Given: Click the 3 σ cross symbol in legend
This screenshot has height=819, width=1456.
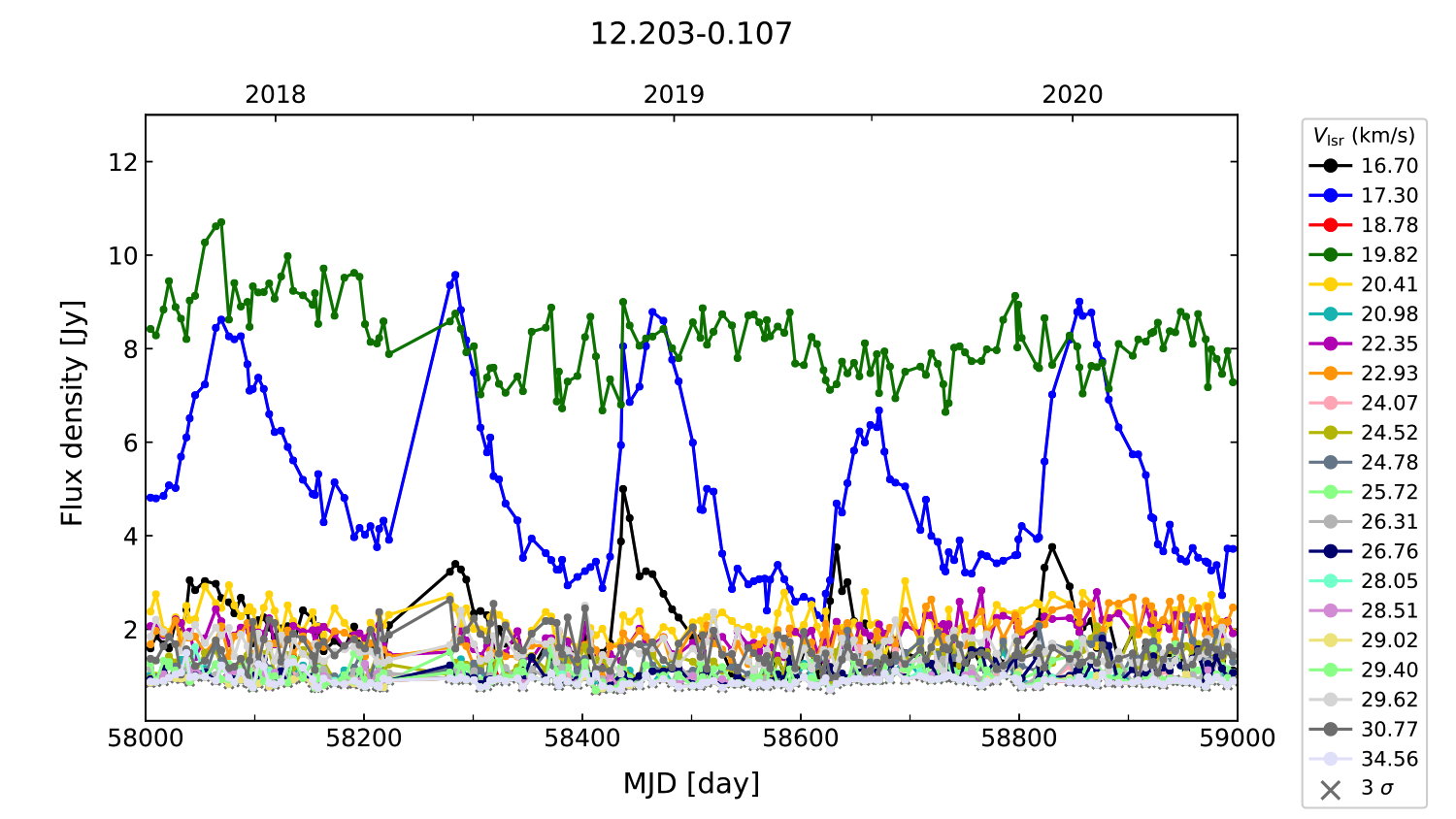Looking at the screenshot, I should point(1330,789).
